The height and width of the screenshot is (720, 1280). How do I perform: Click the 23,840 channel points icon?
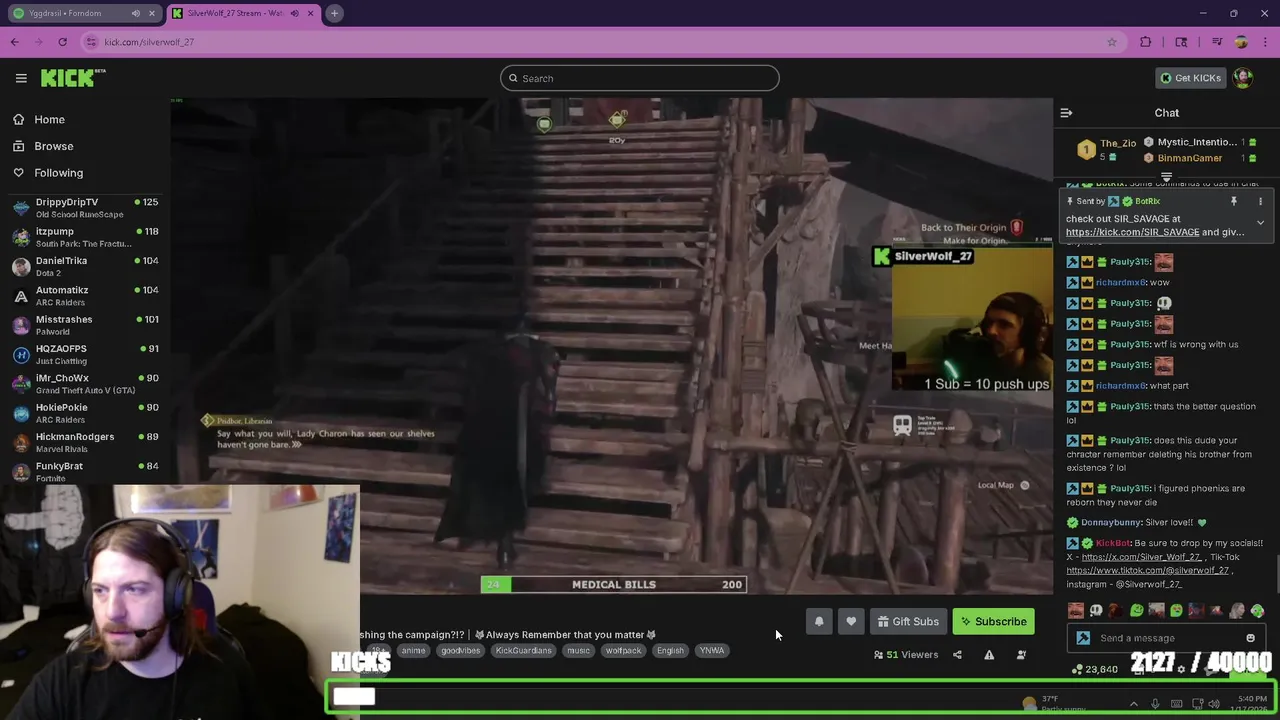1077,669
